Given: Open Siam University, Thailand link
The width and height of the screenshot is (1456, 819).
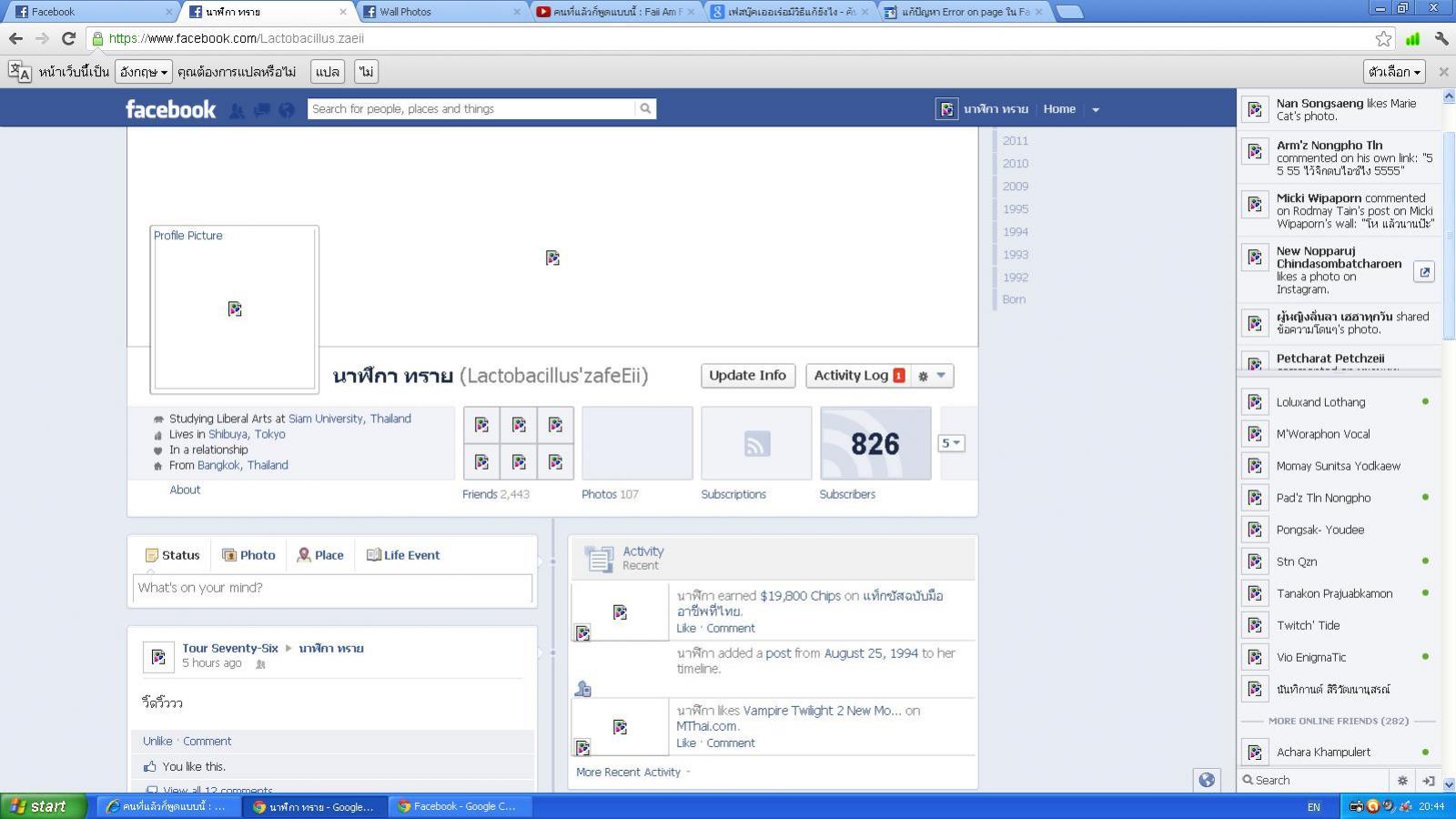Looking at the screenshot, I should point(349,419).
